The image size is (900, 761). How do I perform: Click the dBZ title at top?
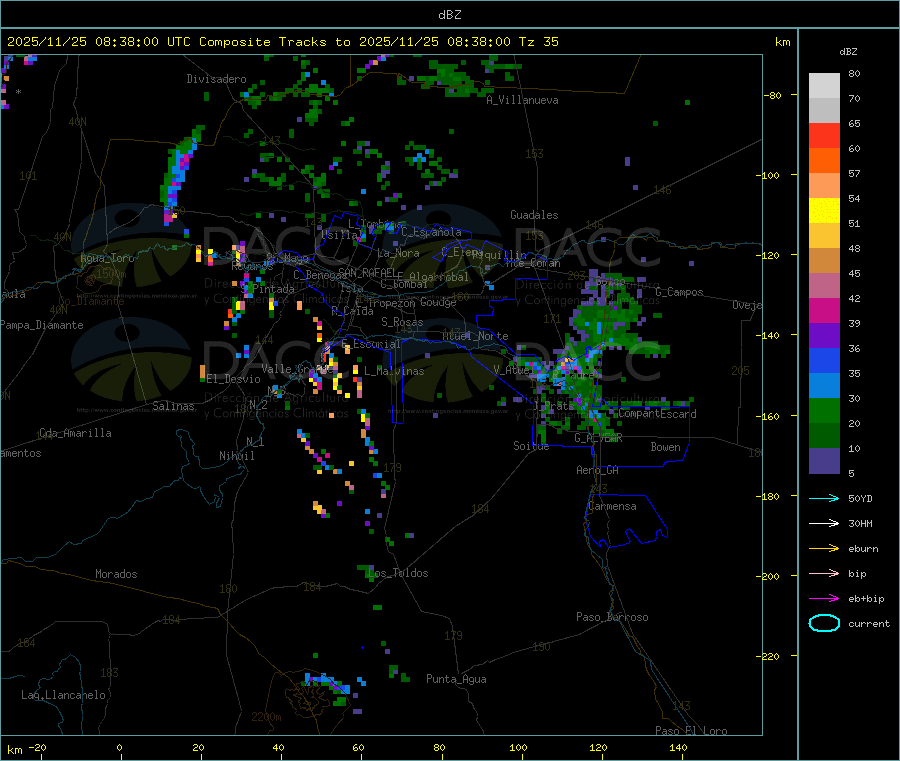(x=449, y=15)
